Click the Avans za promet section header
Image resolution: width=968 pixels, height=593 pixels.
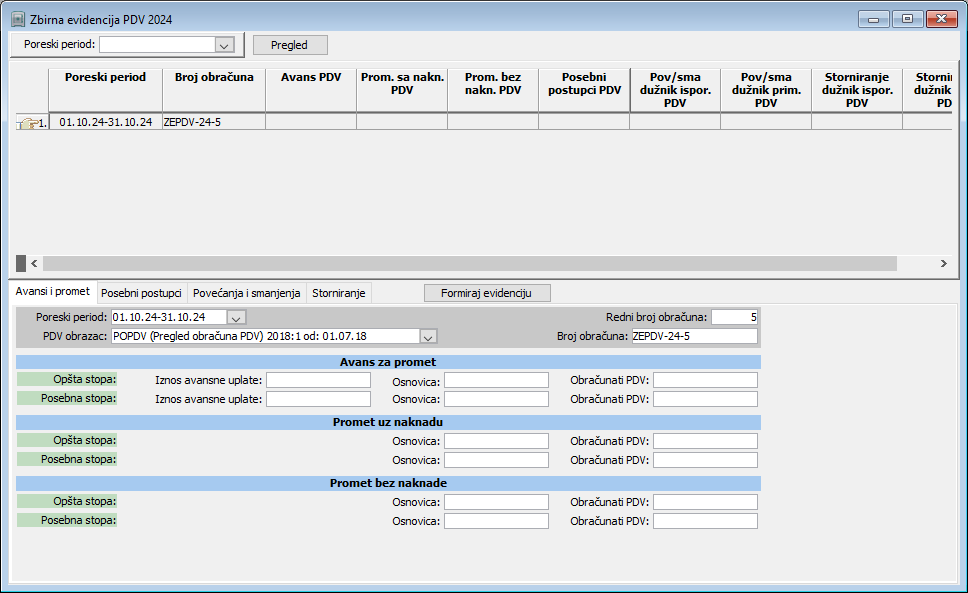[388, 362]
